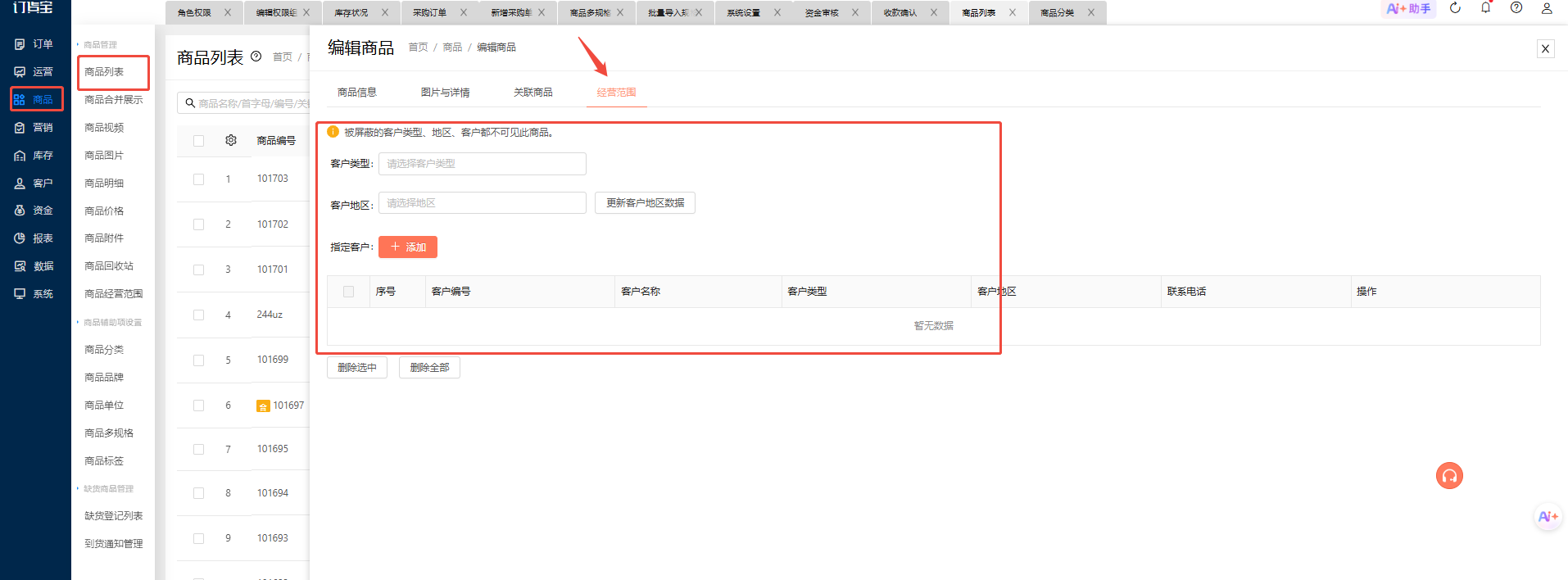This screenshot has width=1568, height=580.
Task: Switch to the 商品信息 tab
Action: (x=357, y=93)
